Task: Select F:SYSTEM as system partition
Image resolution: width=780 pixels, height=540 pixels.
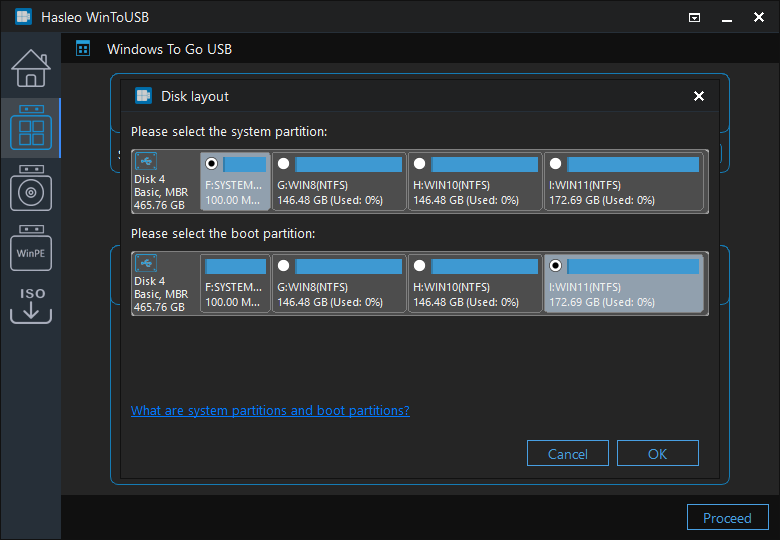Action: coord(211,163)
